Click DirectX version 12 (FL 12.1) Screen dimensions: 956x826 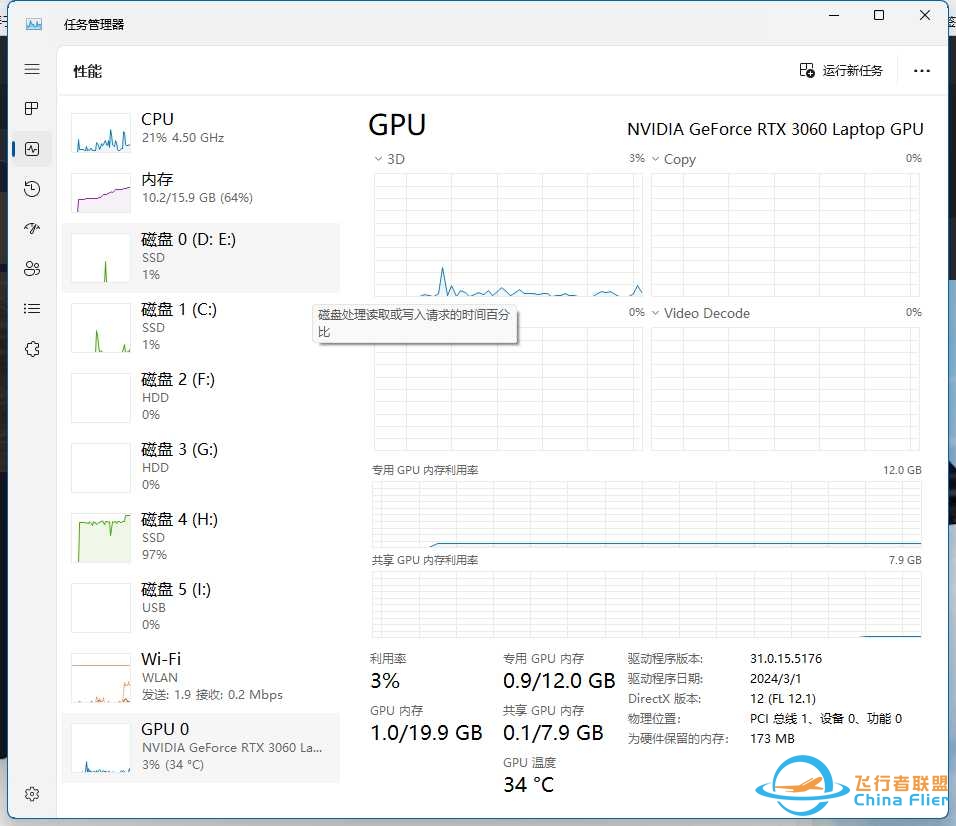pyautogui.click(x=783, y=699)
